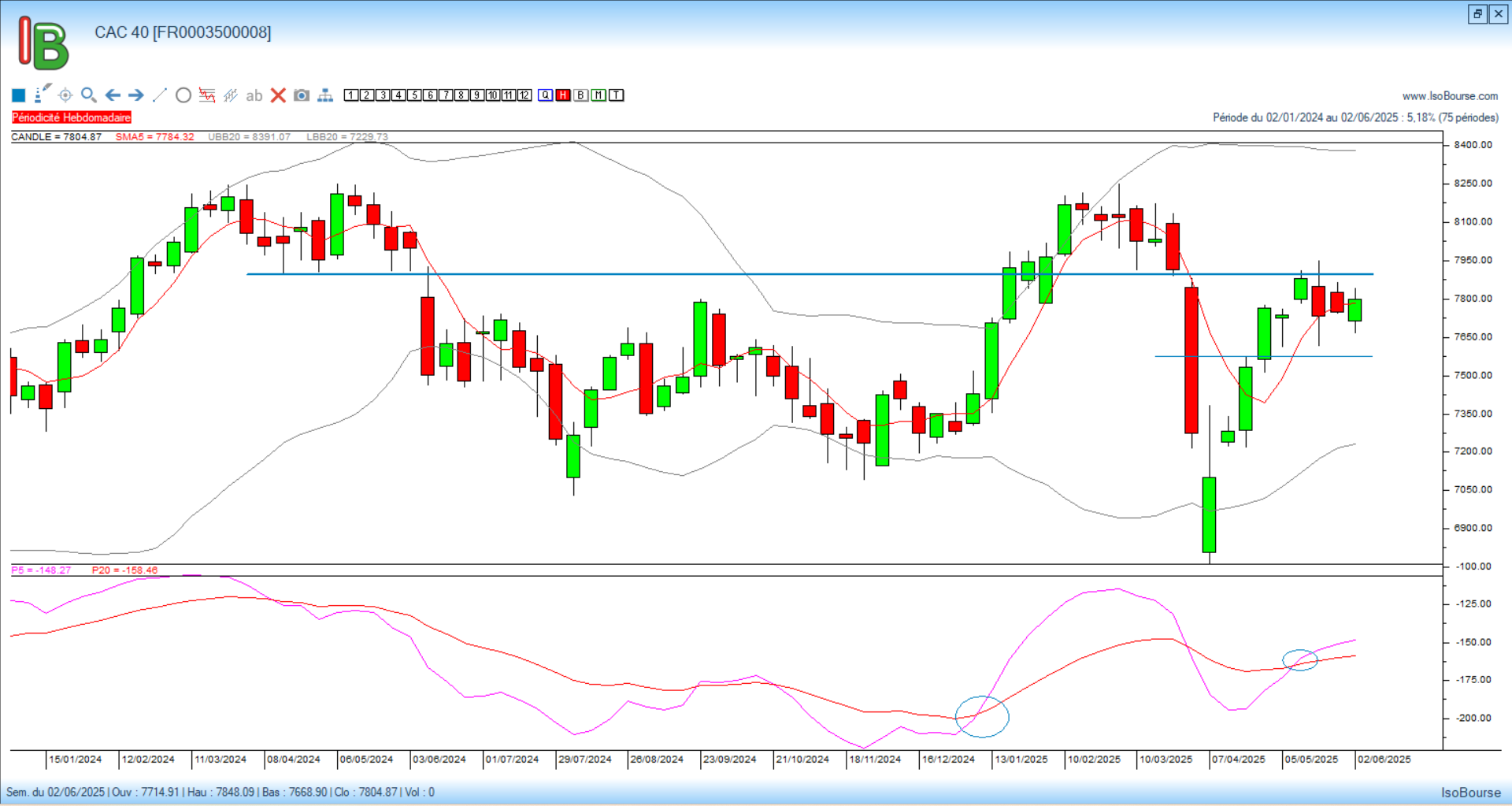Toggle the red H weekly periodicity button
The height and width of the screenshot is (806, 1512).
coord(563,95)
